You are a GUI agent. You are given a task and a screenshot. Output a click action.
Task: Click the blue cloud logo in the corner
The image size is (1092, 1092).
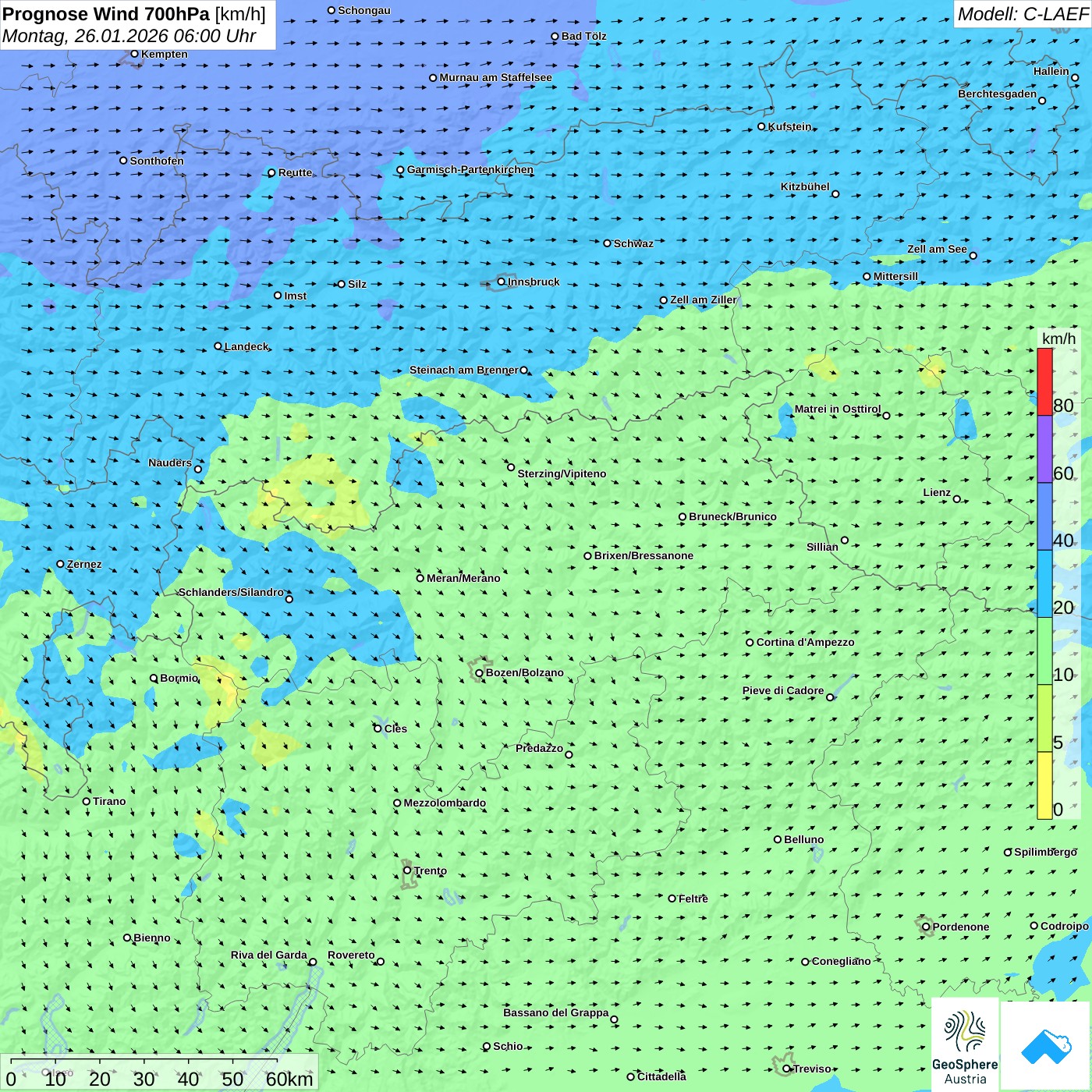tap(1045, 1046)
